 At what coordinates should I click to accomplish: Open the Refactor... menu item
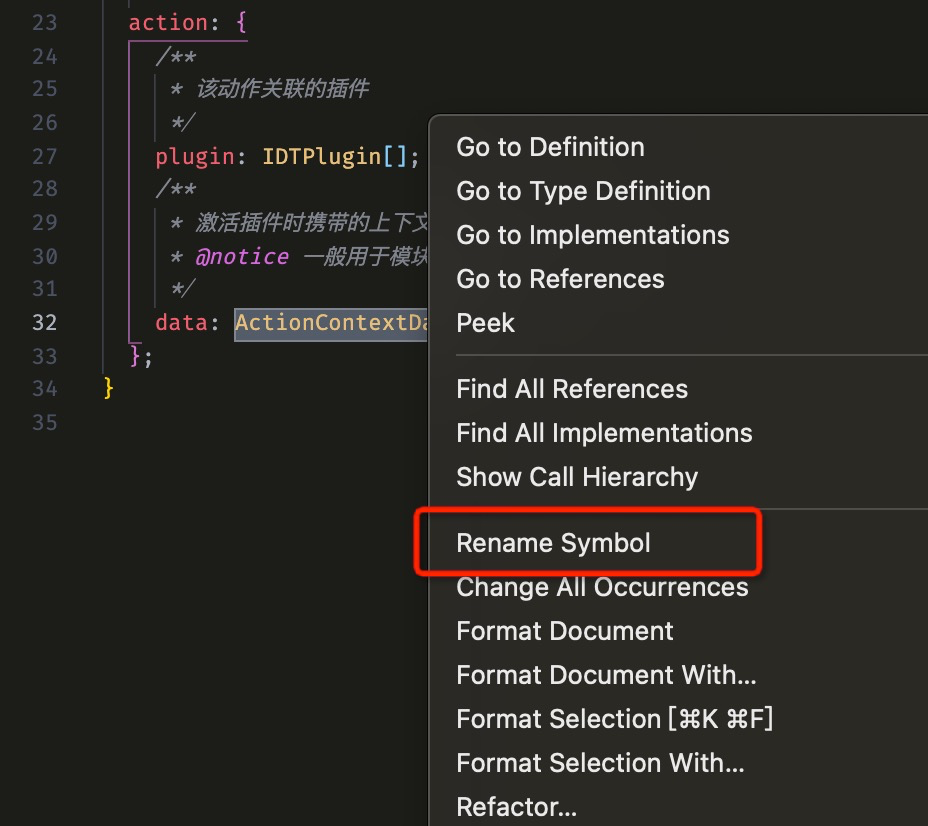pyautogui.click(x=516, y=806)
